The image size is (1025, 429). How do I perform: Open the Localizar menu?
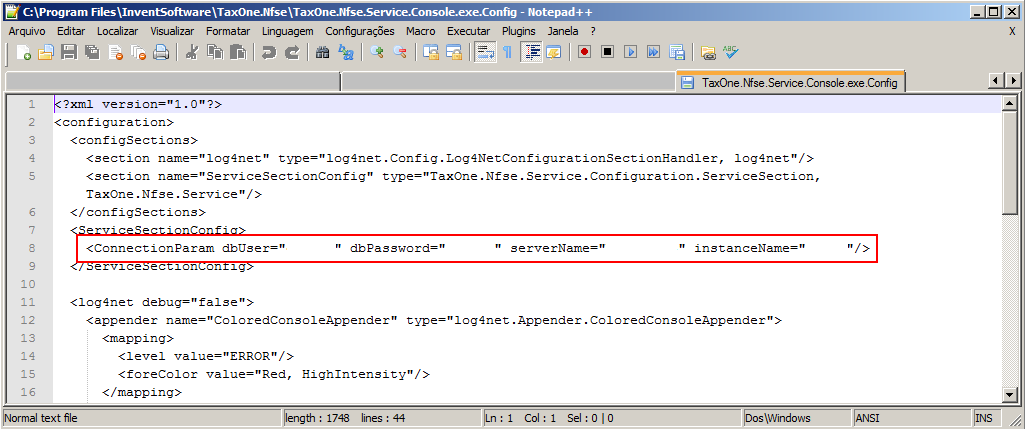click(118, 31)
